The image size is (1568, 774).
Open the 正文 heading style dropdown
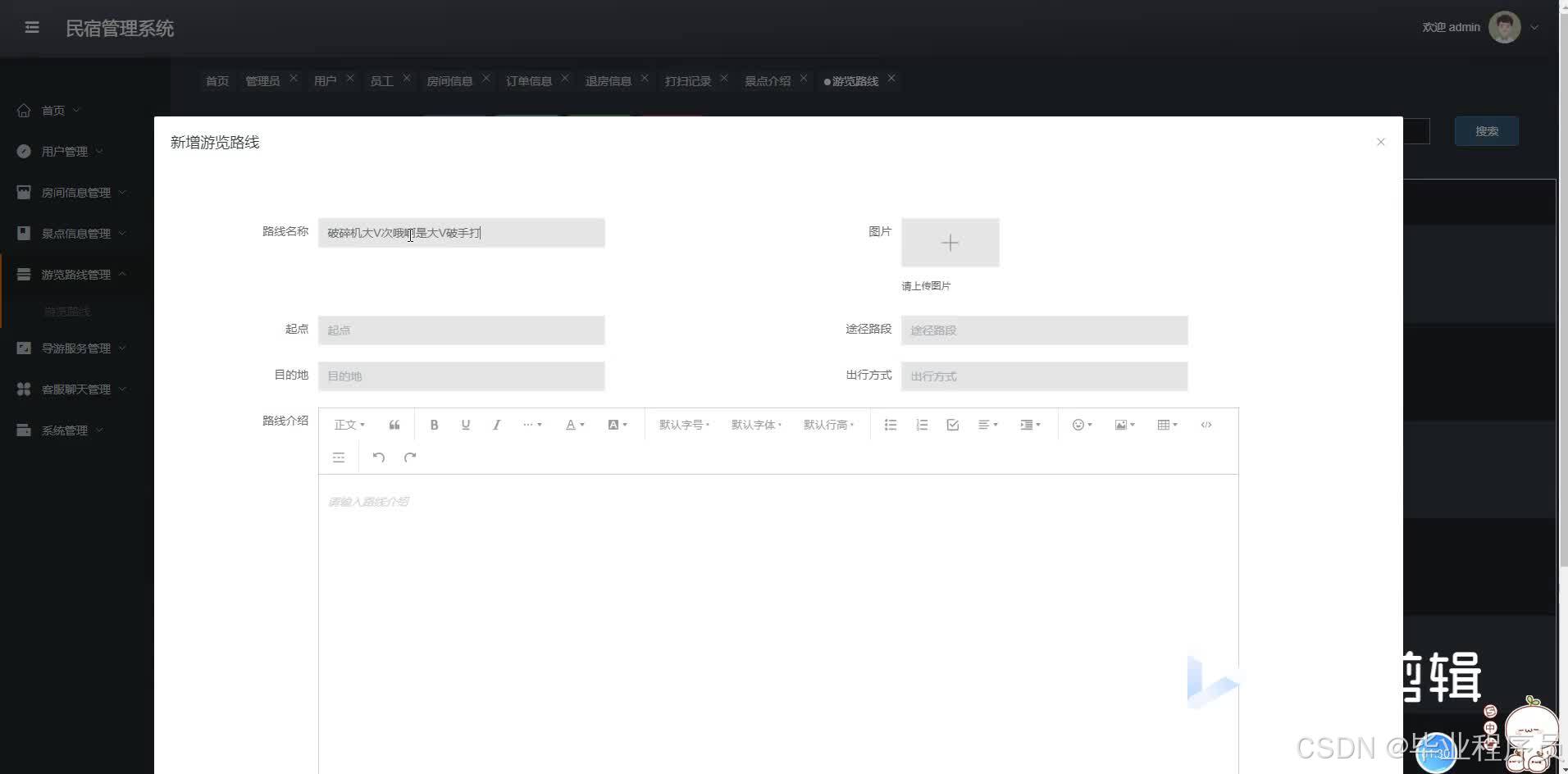coord(349,425)
